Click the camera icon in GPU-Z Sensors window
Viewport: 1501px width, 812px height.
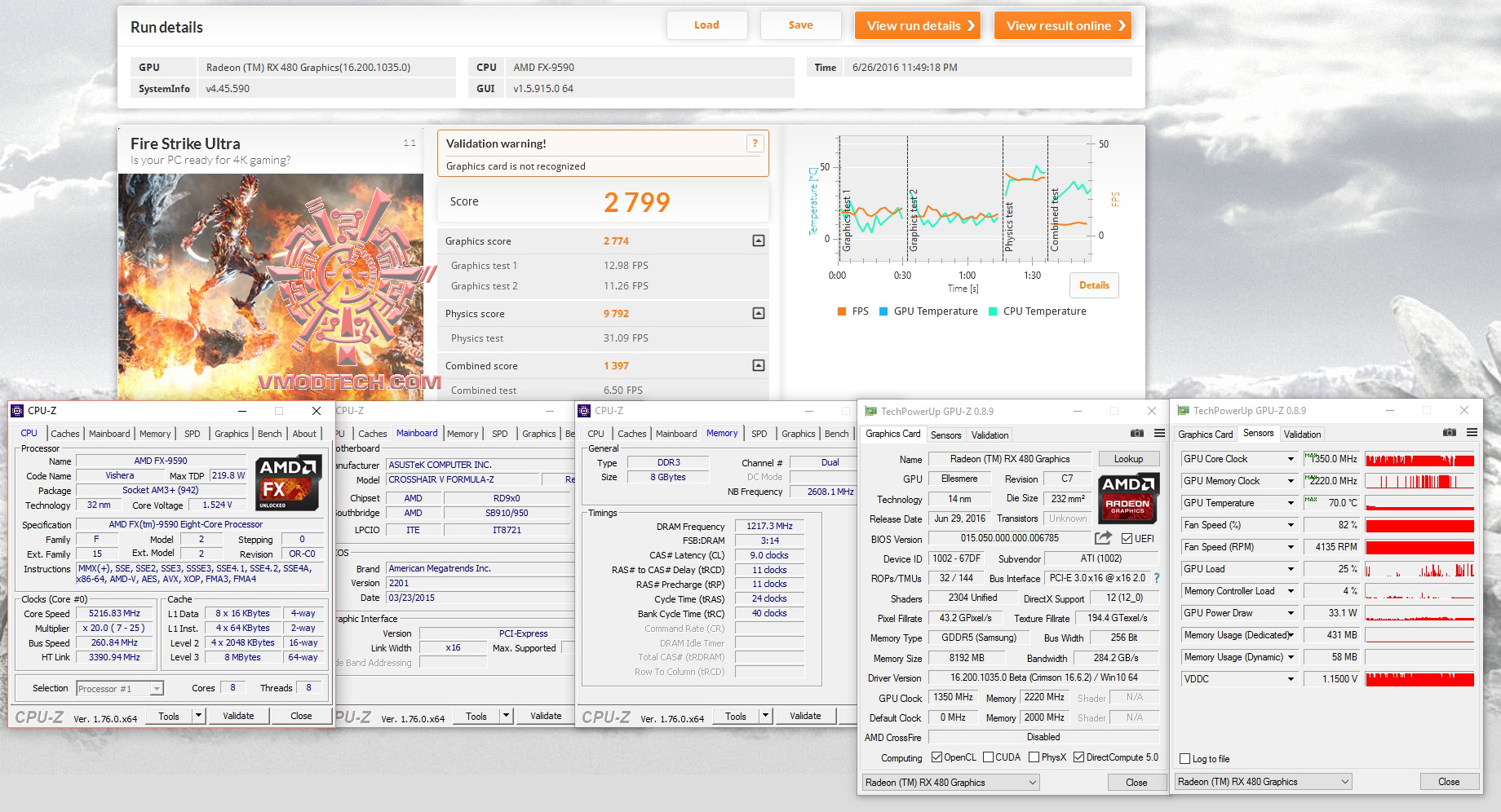click(x=1449, y=433)
